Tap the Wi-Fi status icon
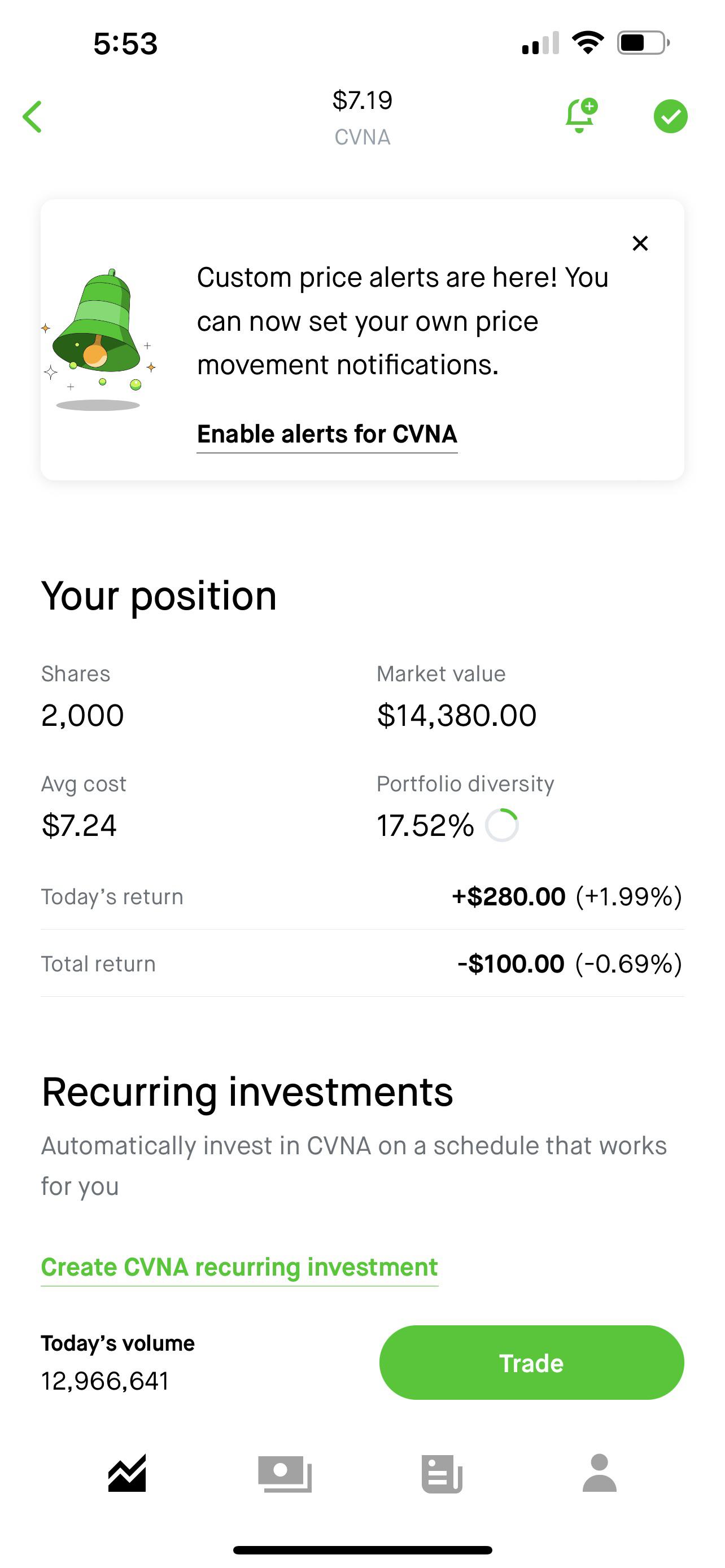Viewport: 725px width, 1568px height. (587, 42)
